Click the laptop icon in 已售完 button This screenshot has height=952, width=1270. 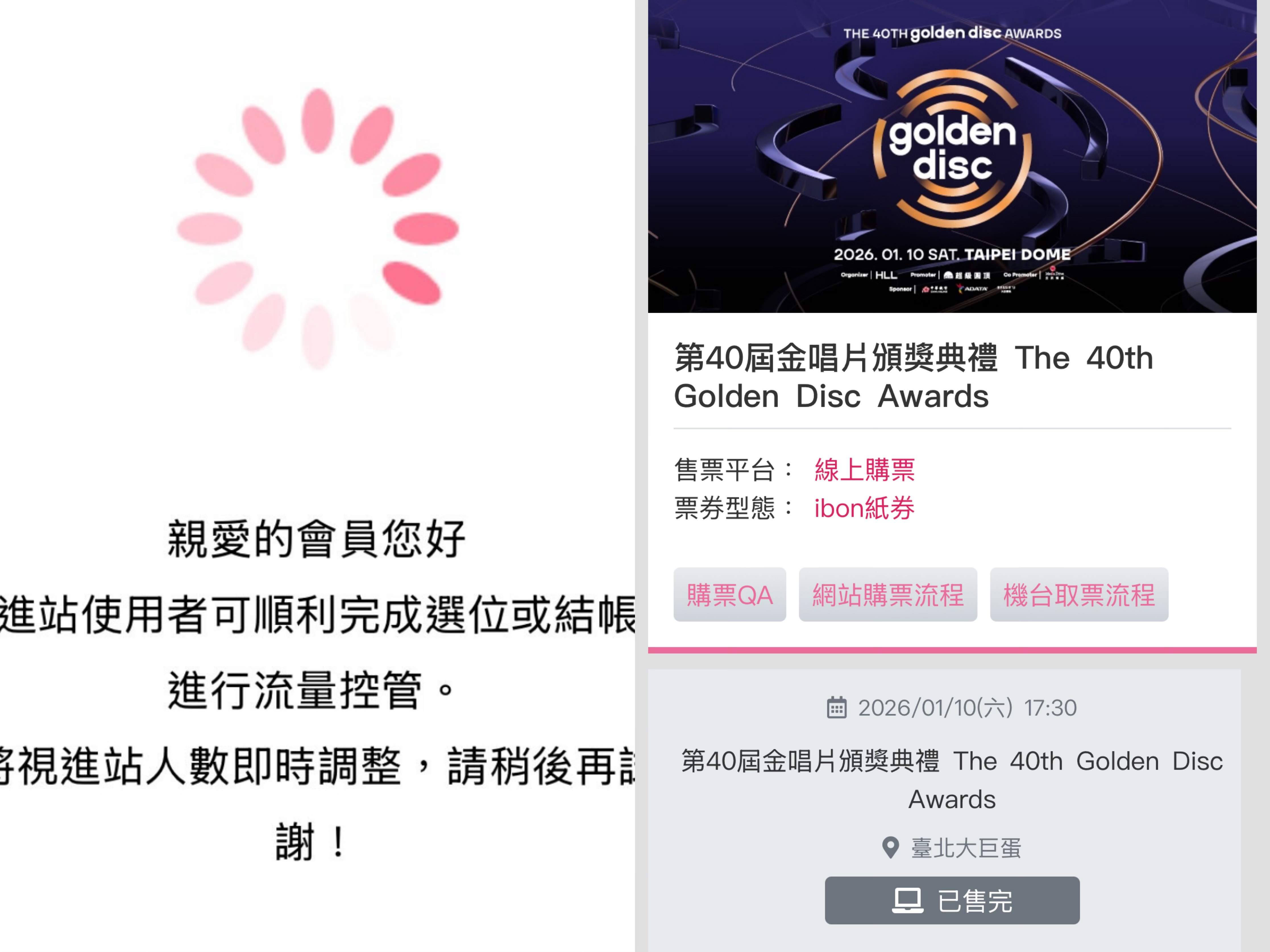coord(908,900)
